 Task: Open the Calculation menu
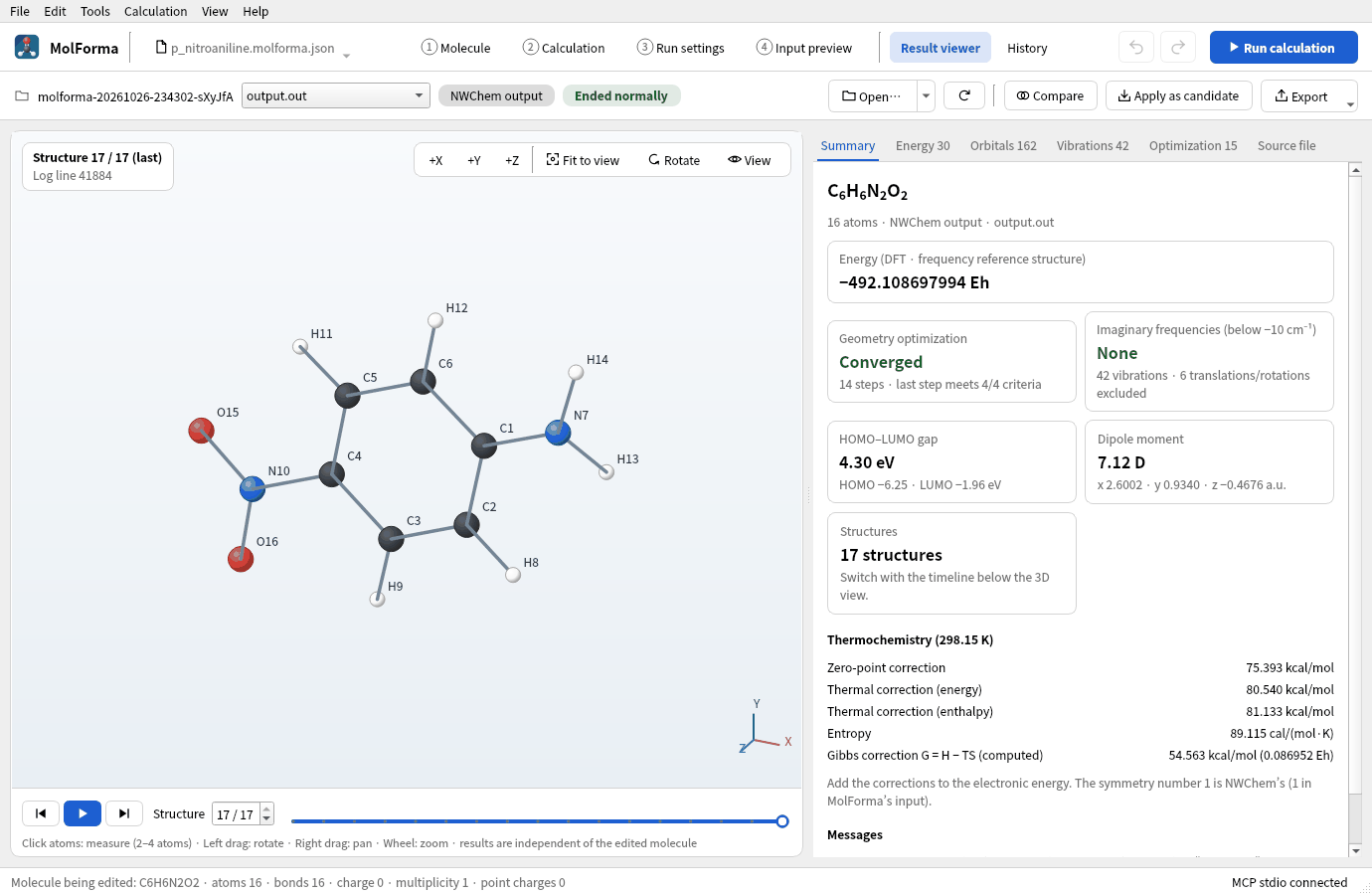point(155,11)
